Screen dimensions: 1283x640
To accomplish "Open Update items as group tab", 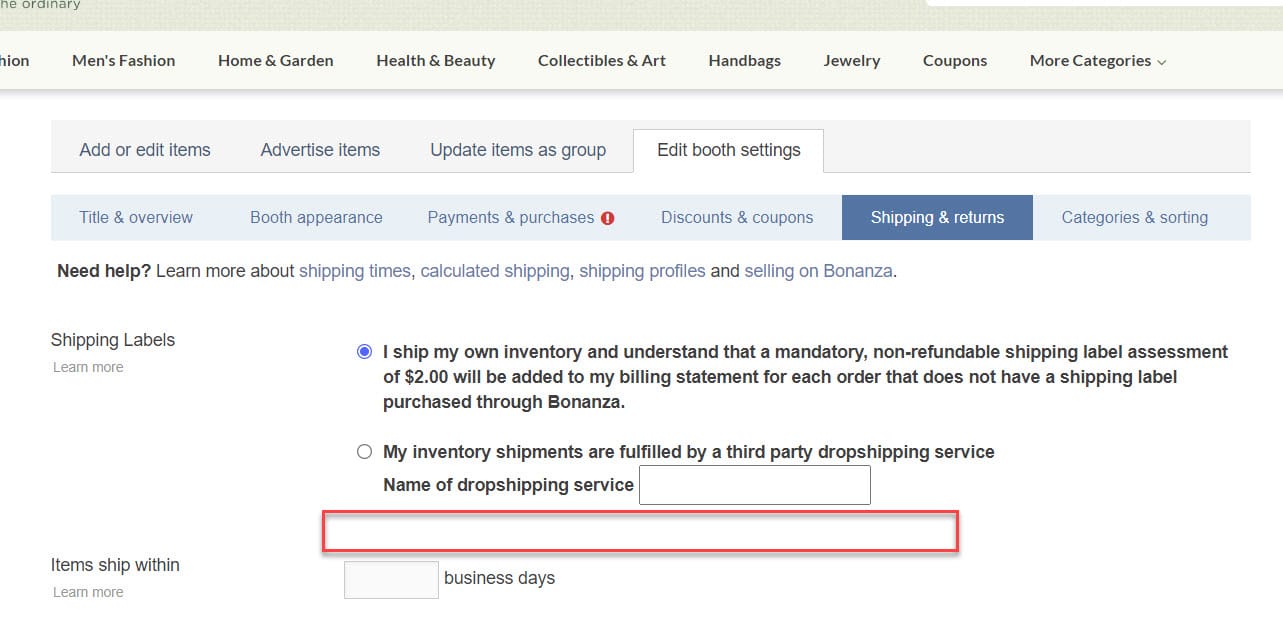I will 518,150.
